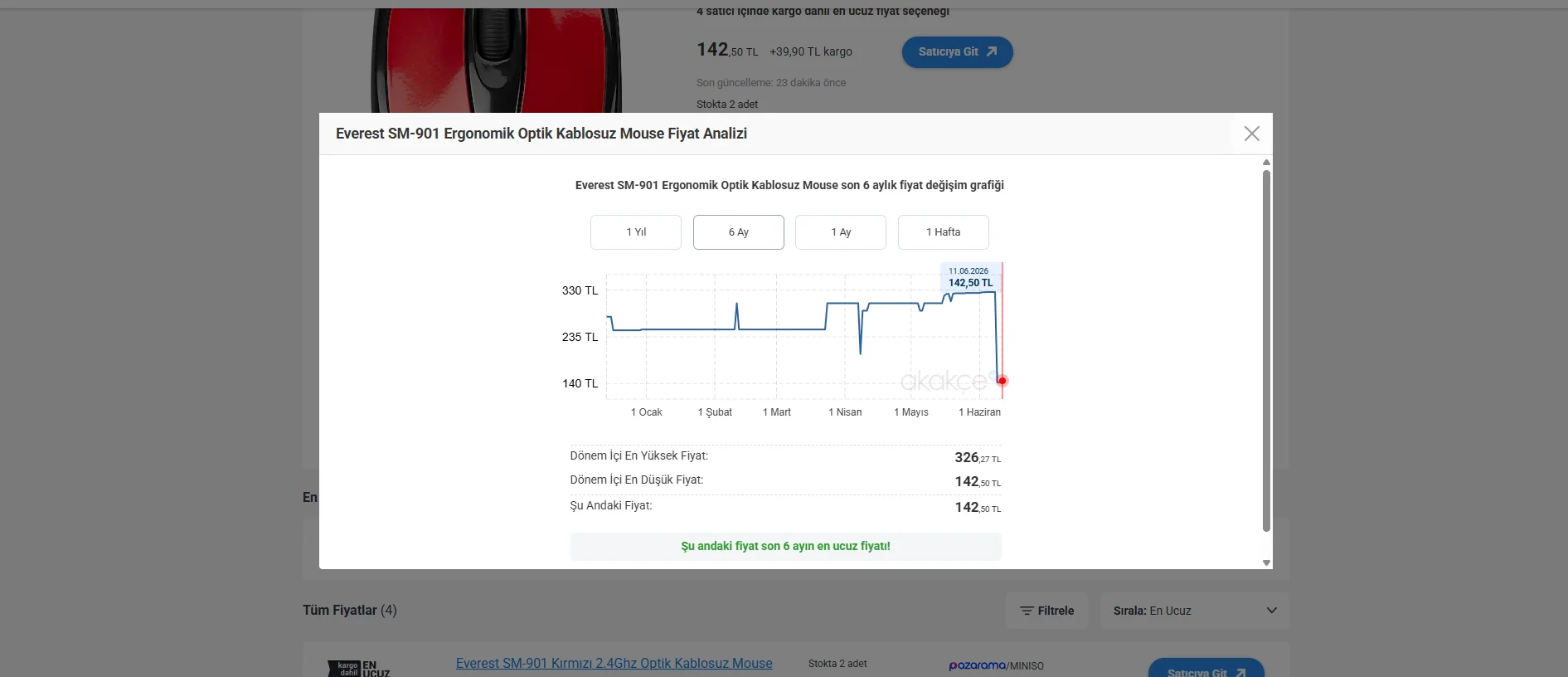Click 'Stokta 2 adet' in the pazarama listing row
Screen dimensions: 1568x677
click(x=837, y=664)
